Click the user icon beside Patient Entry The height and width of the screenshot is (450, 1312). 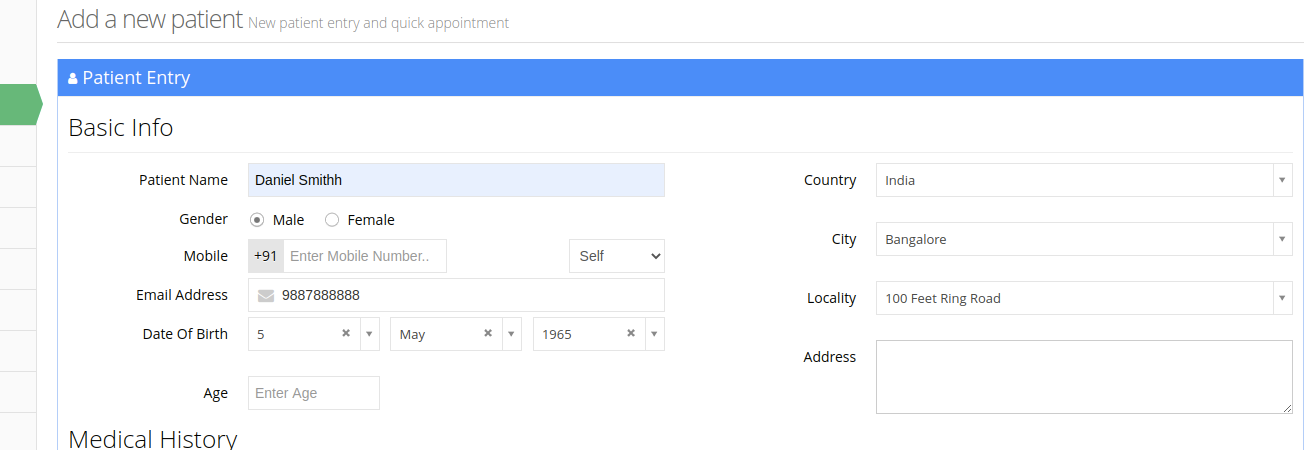(73, 78)
